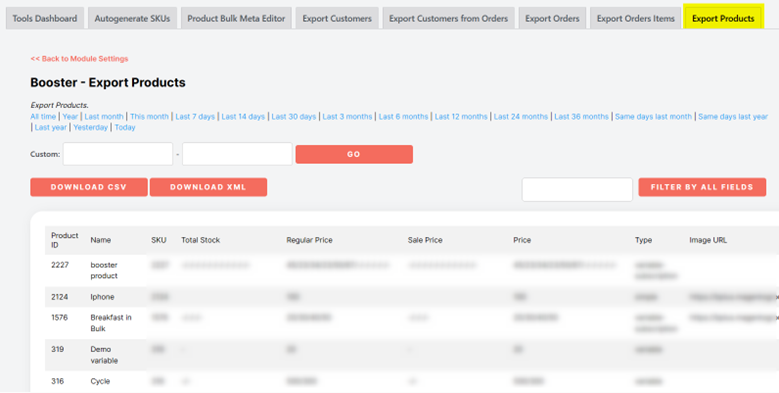Screen dimensions: 779x393
Task: Select product ID 1576 cell
Action: tap(59, 317)
